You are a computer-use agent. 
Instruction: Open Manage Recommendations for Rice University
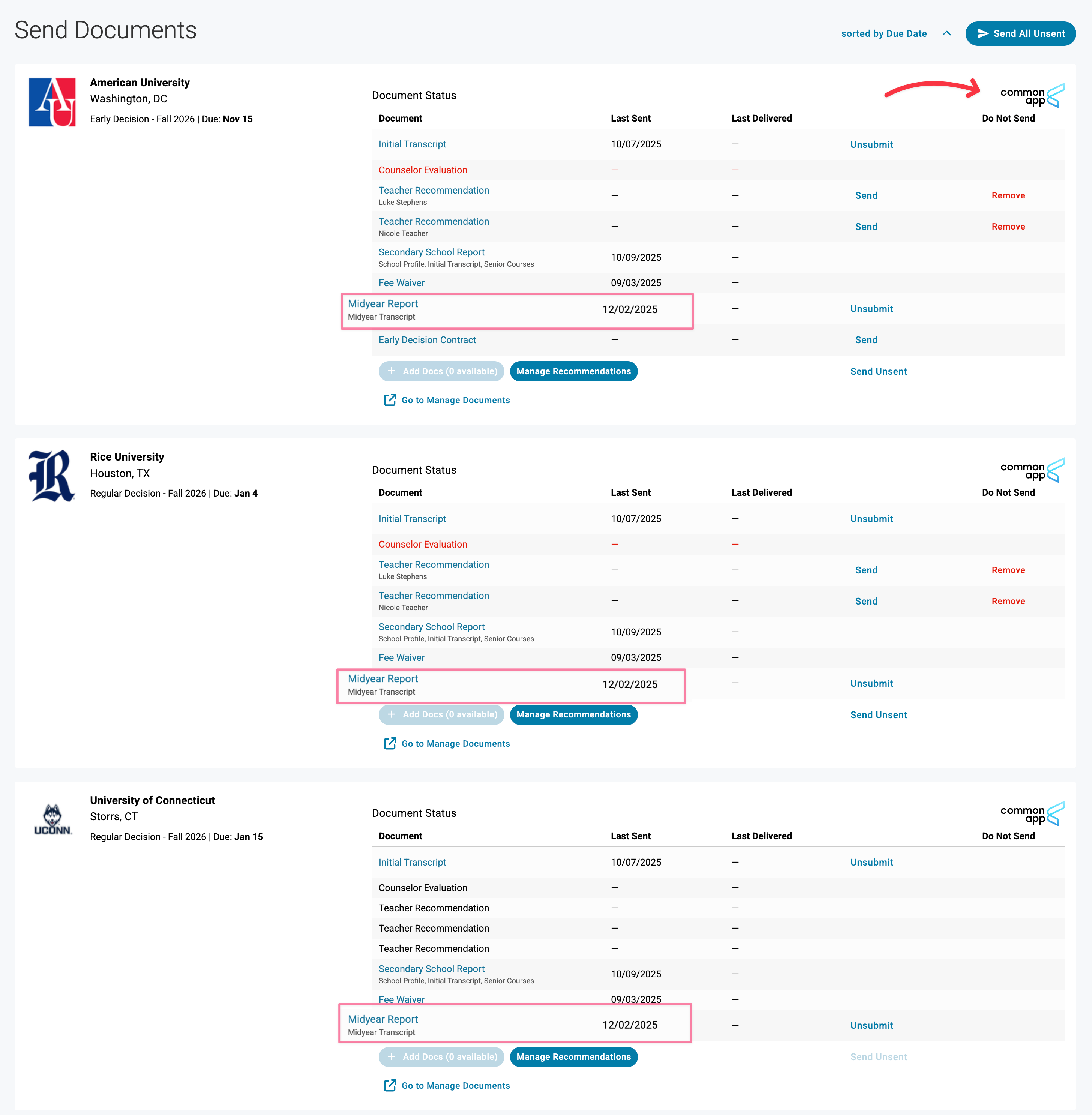(573, 714)
